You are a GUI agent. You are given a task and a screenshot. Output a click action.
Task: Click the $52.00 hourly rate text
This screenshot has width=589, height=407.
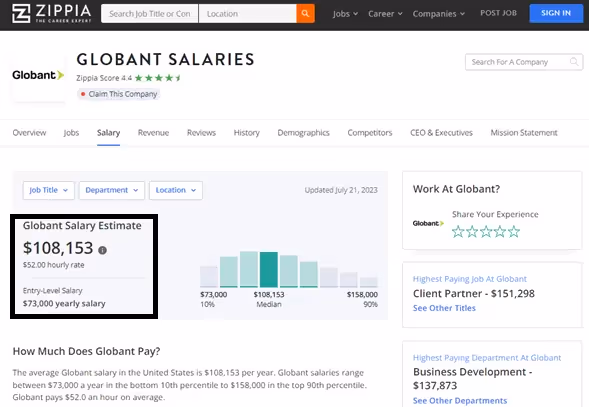[x=54, y=265]
